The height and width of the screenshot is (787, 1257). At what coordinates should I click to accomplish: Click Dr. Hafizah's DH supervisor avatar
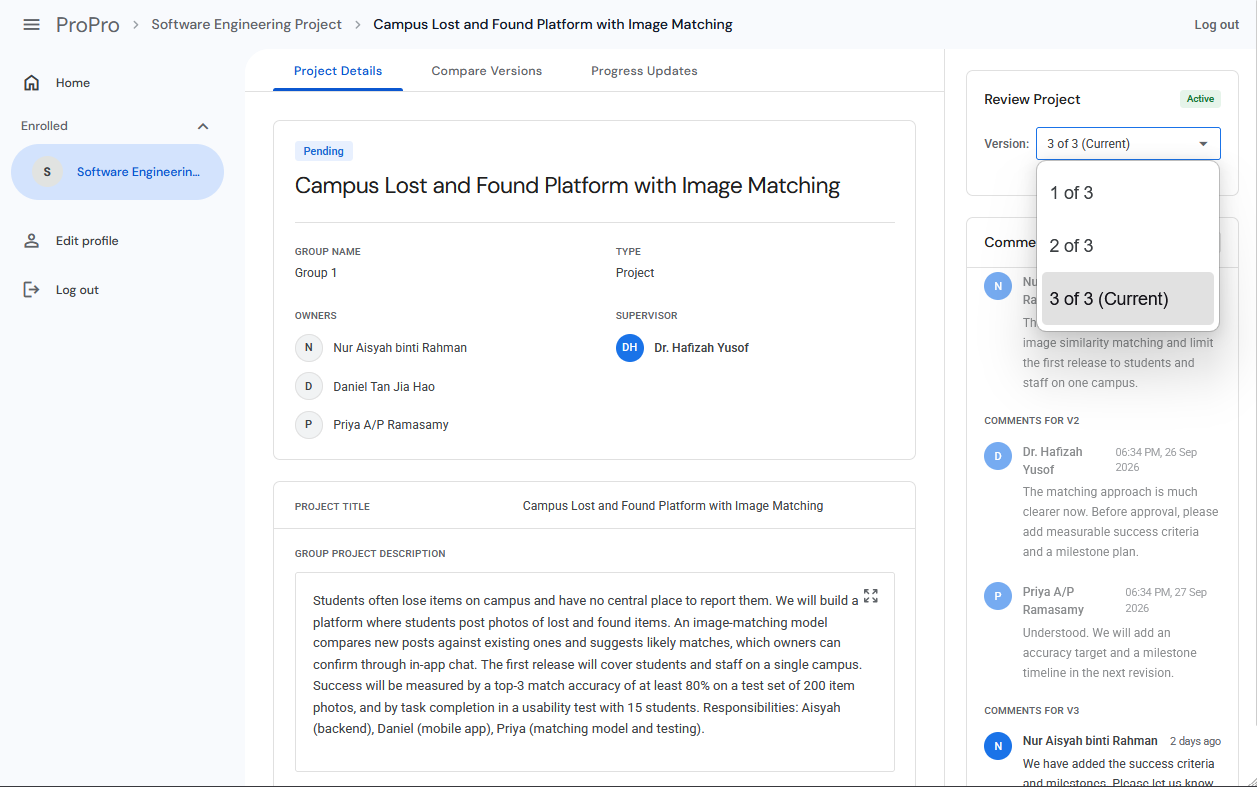[x=630, y=348]
